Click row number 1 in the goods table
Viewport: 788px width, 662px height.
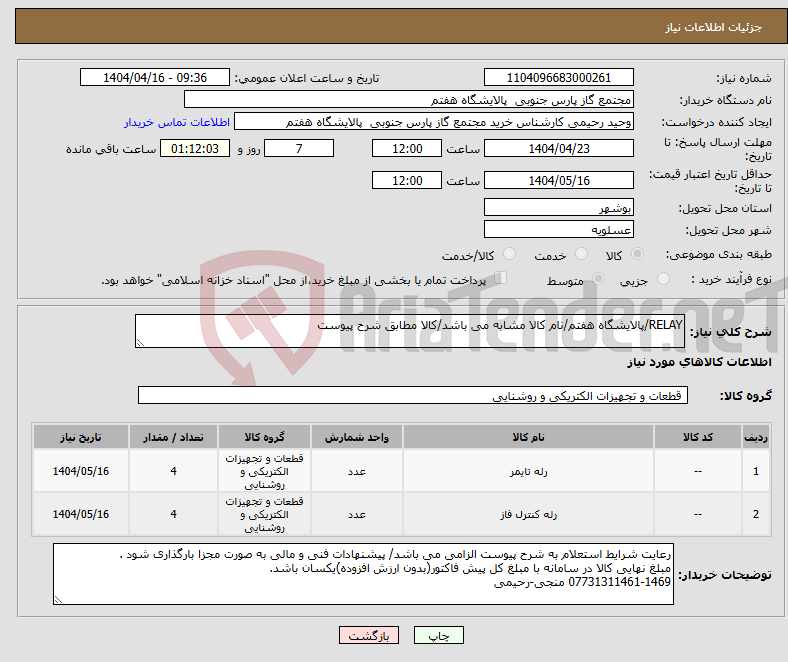756,471
